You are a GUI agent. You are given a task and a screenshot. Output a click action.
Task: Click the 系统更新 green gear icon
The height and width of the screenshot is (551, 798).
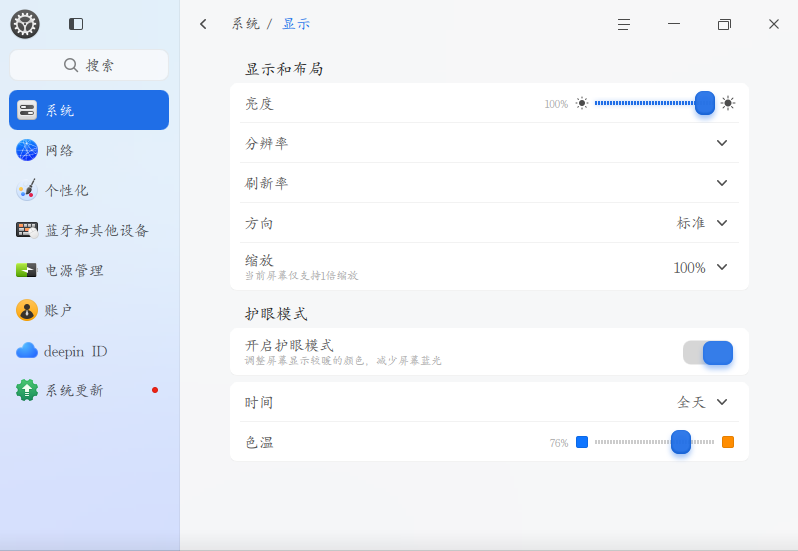27,390
